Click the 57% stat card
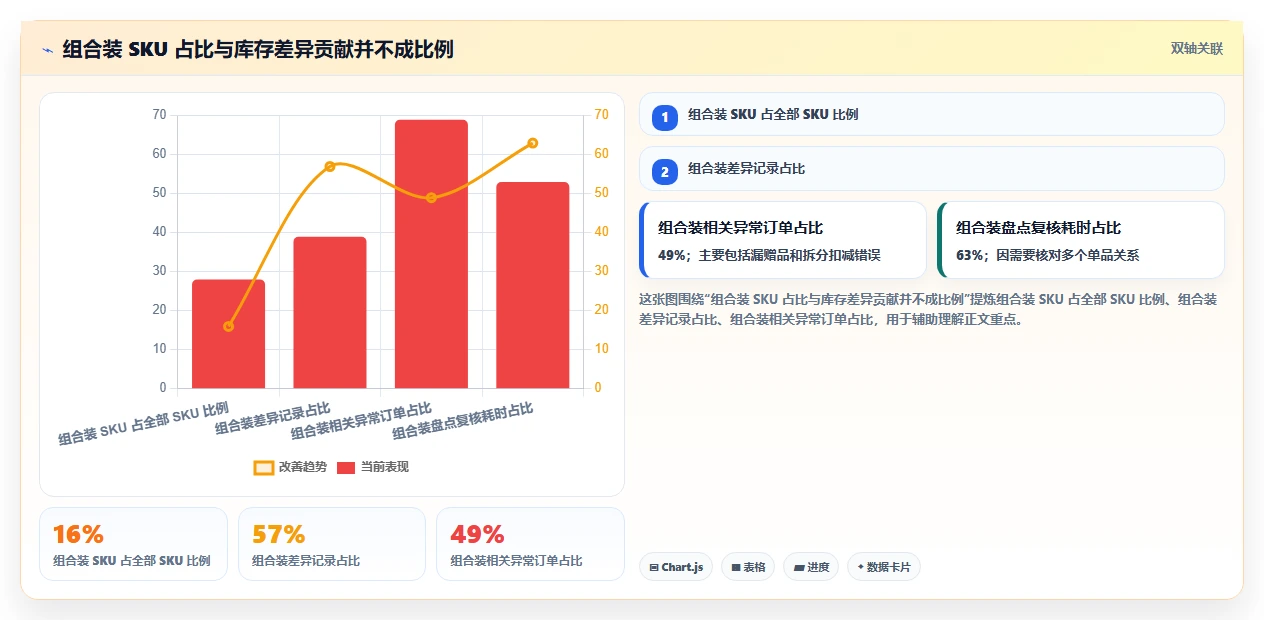Viewport: 1264px width, 620px height. click(x=332, y=544)
